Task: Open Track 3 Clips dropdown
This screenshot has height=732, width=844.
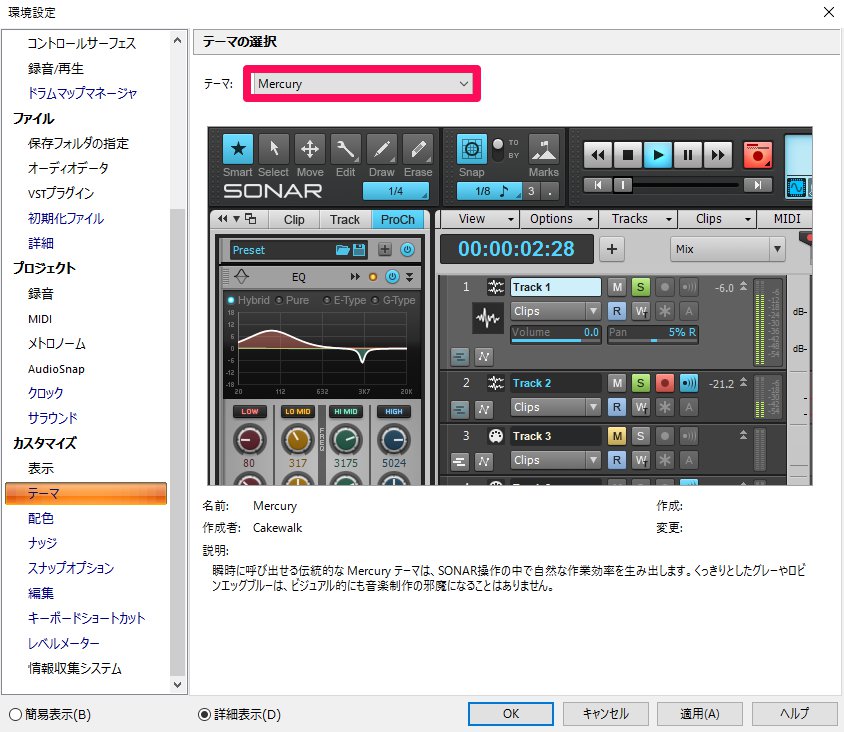Action: coord(555,460)
